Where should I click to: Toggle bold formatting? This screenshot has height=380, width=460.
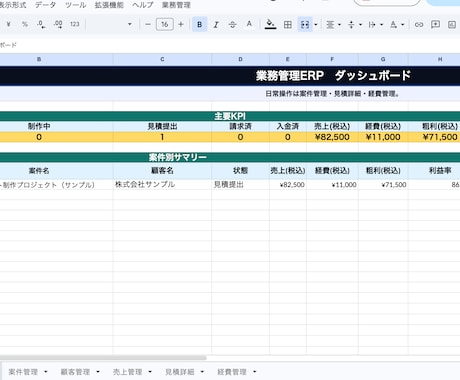[x=199, y=24]
